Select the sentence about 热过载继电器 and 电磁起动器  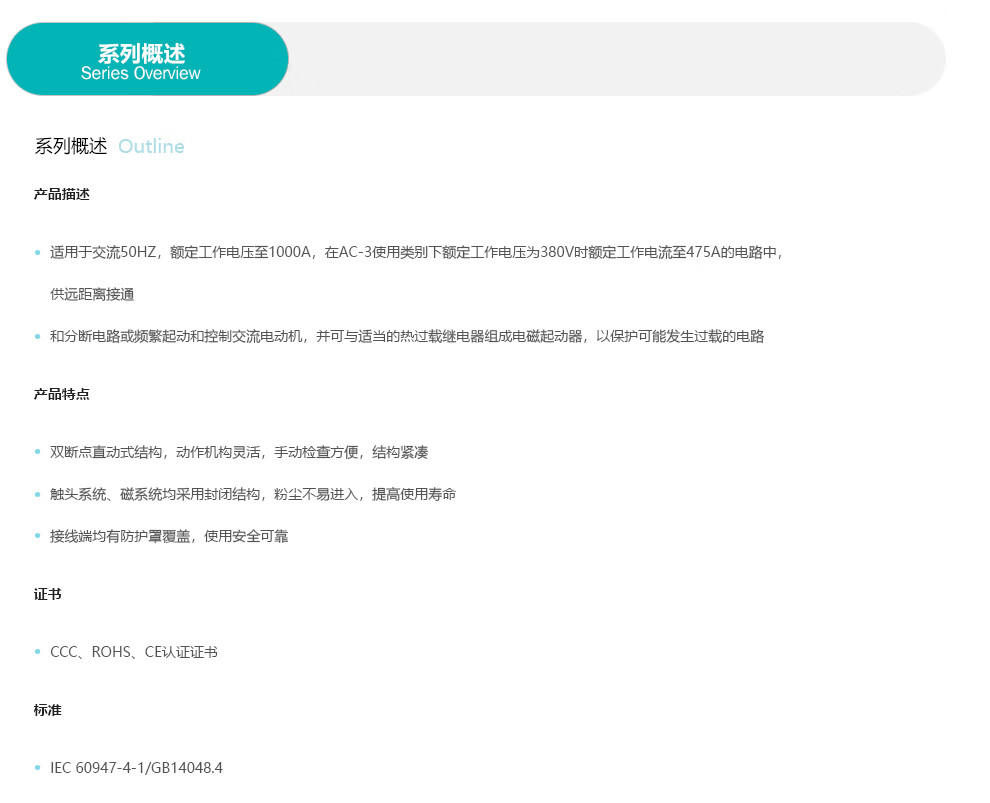pyautogui.click(x=407, y=337)
